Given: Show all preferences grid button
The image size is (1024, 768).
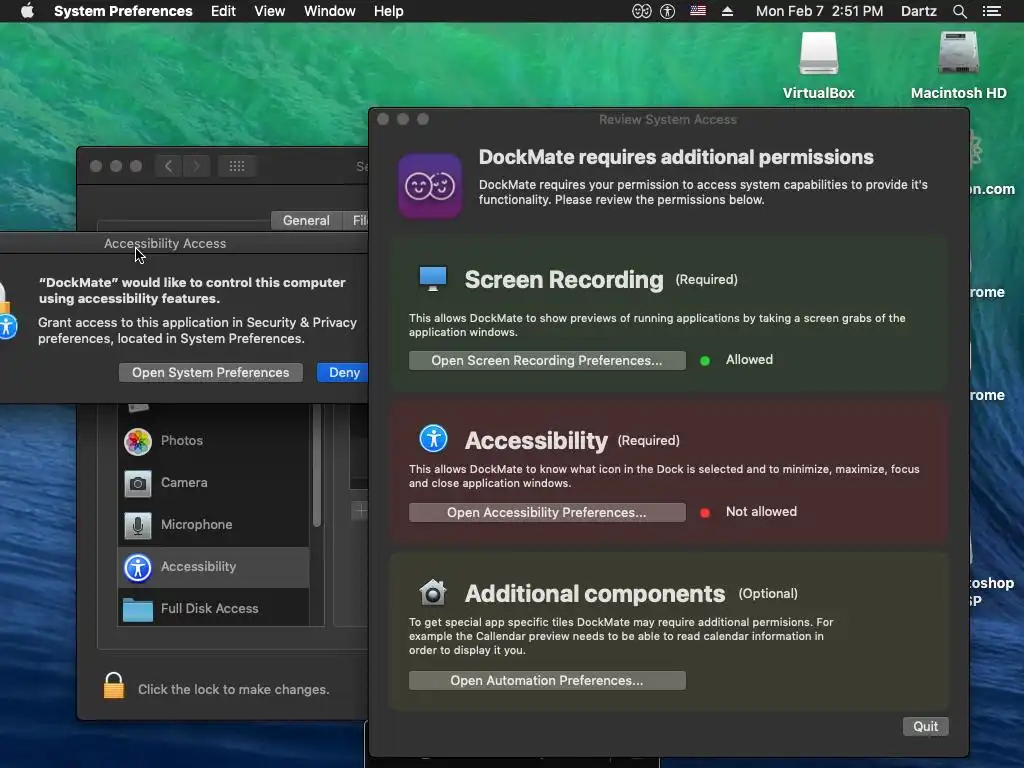Looking at the screenshot, I should click(x=237, y=166).
